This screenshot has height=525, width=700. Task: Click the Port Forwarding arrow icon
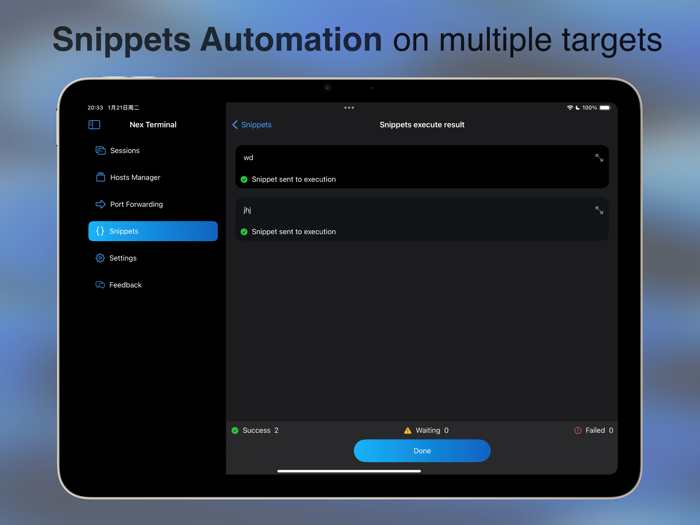100,204
